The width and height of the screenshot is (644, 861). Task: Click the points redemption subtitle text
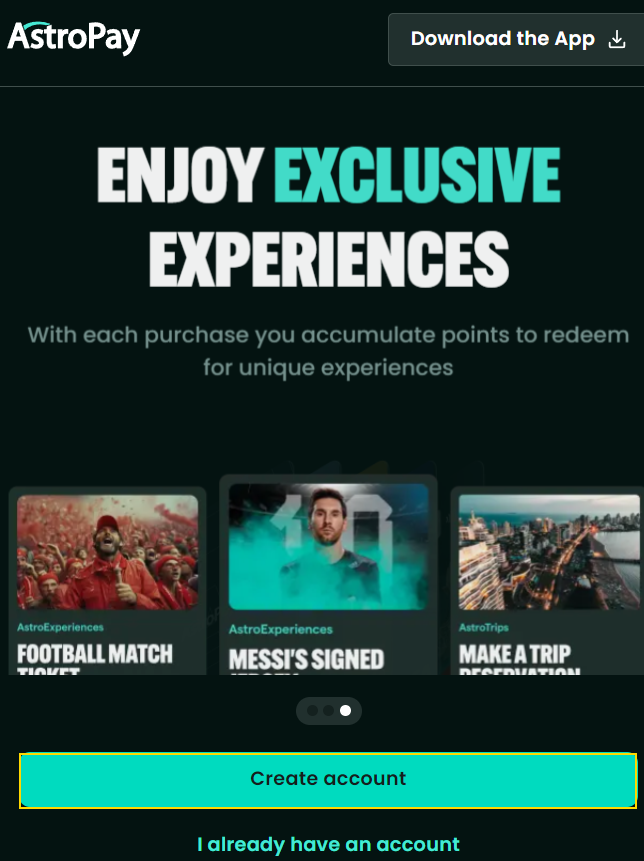pos(328,351)
